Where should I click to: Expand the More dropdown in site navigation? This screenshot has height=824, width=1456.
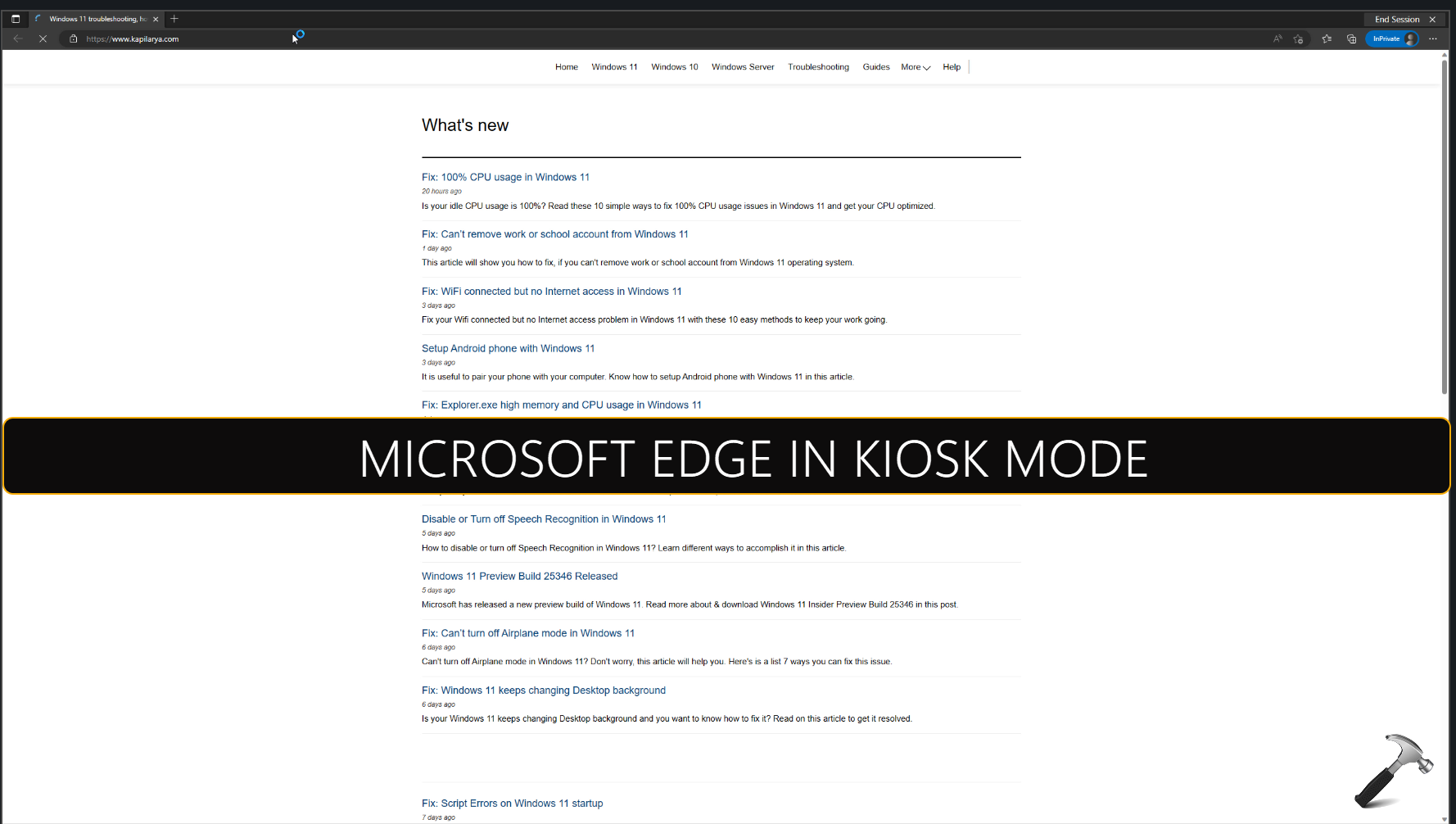(x=916, y=67)
